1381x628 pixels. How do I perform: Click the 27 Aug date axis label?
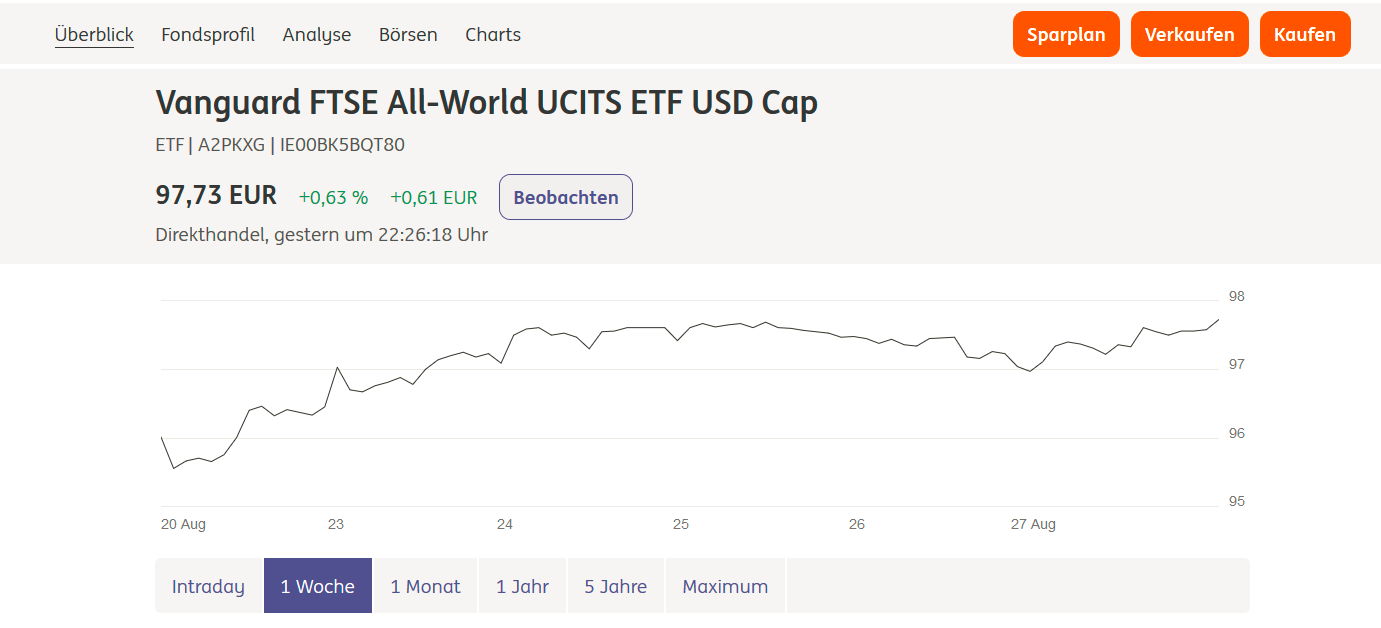[x=1033, y=524]
